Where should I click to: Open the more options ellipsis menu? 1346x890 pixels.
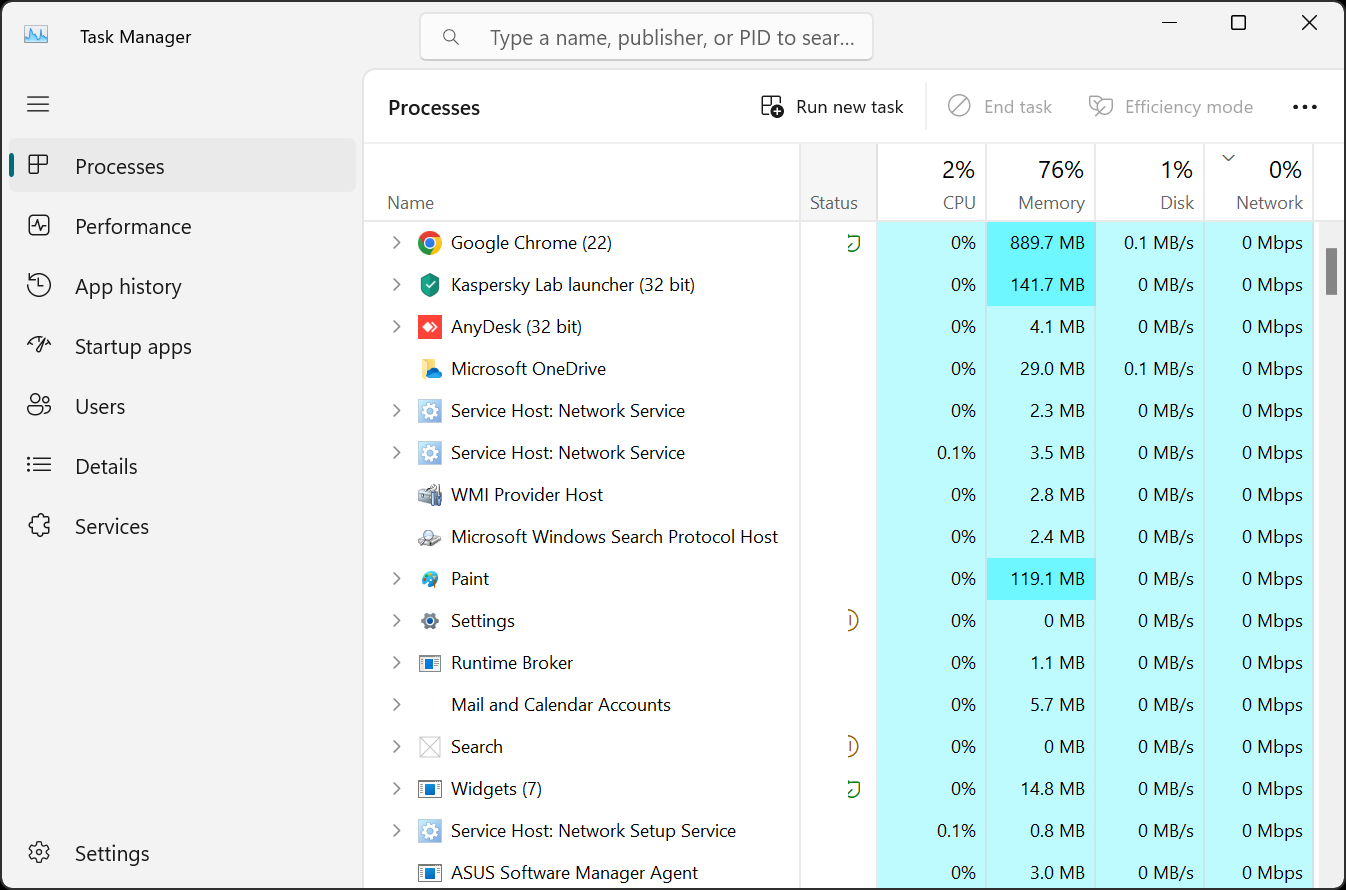pyautogui.click(x=1305, y=107)
